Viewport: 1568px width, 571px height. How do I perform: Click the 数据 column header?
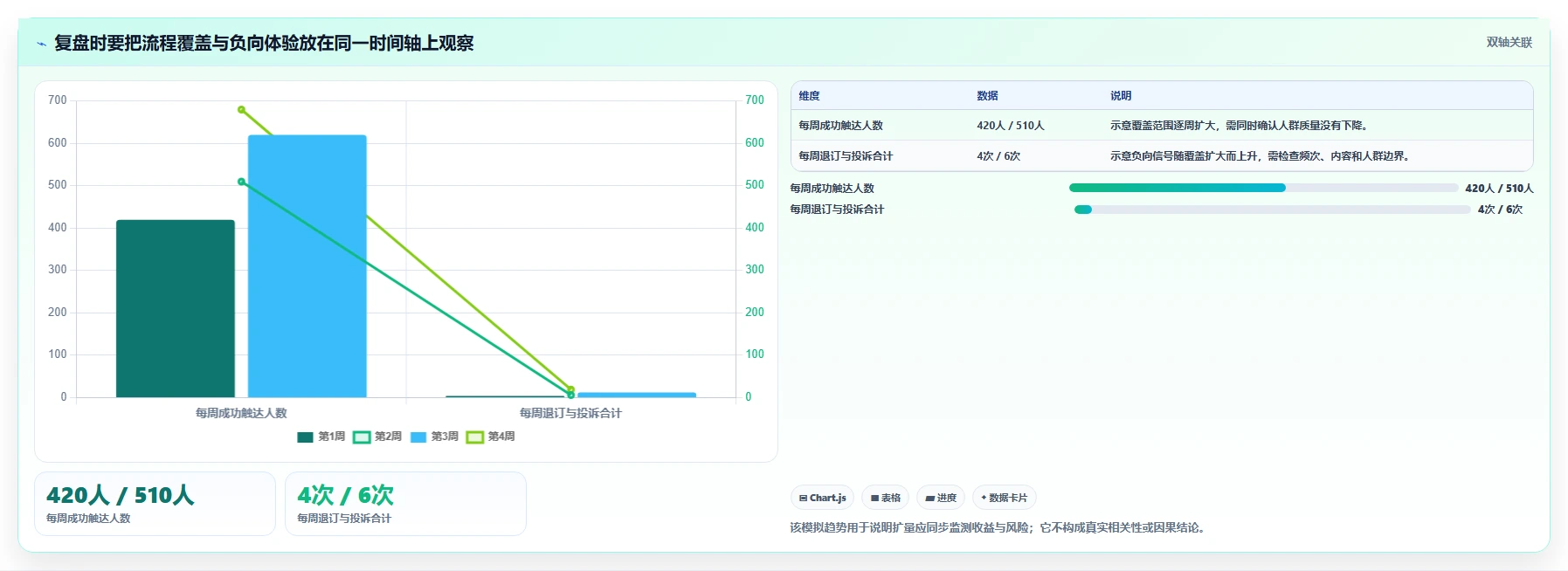pyautogui.click(x=987, y=96)
